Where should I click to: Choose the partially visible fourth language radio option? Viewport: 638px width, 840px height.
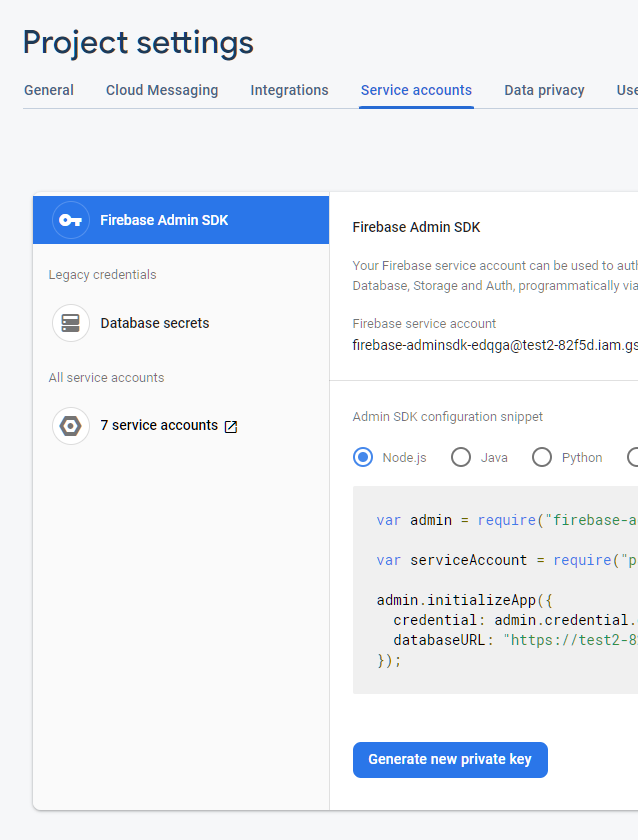(633, 457)
